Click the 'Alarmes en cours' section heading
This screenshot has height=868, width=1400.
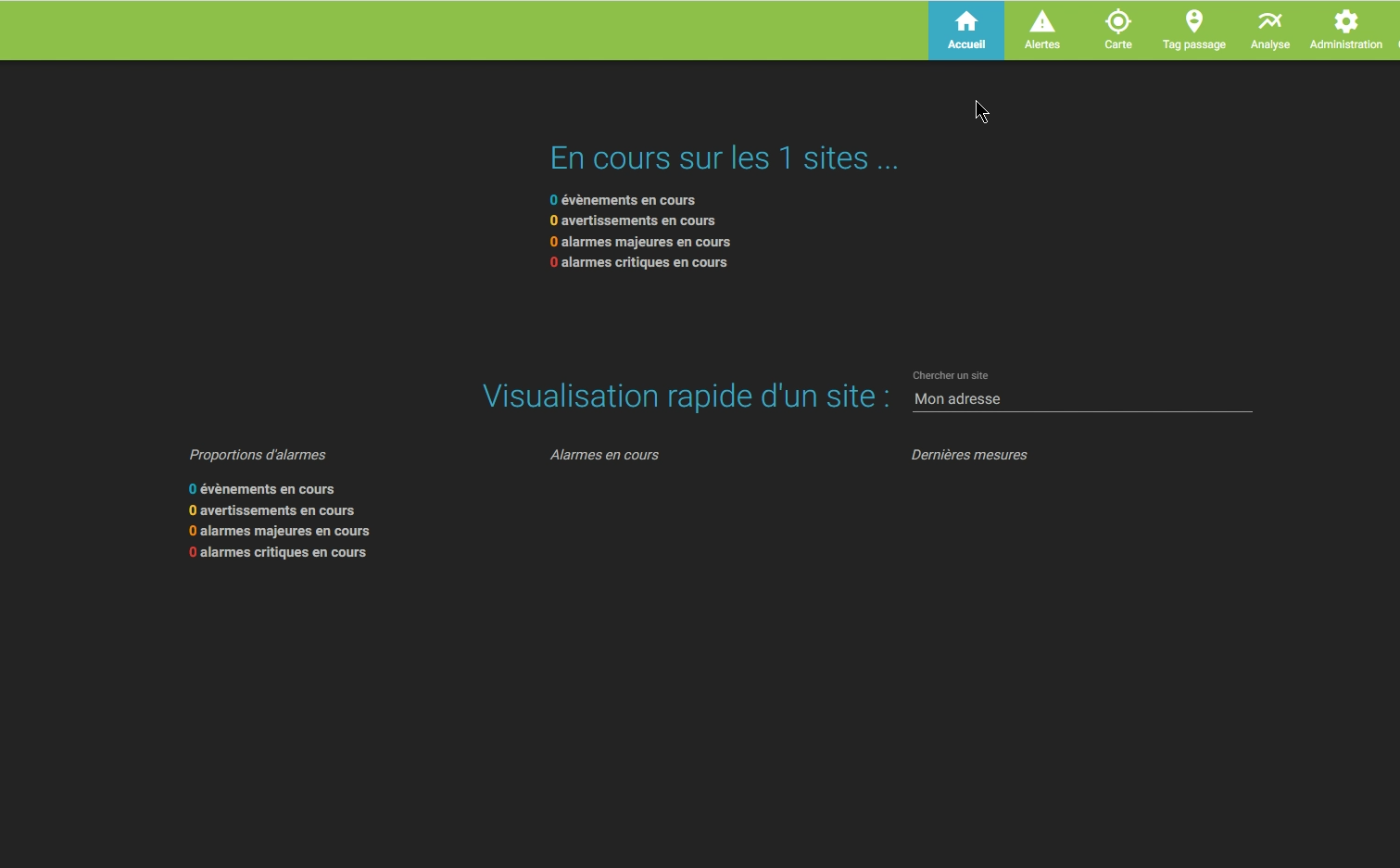[x=604, y=455]
